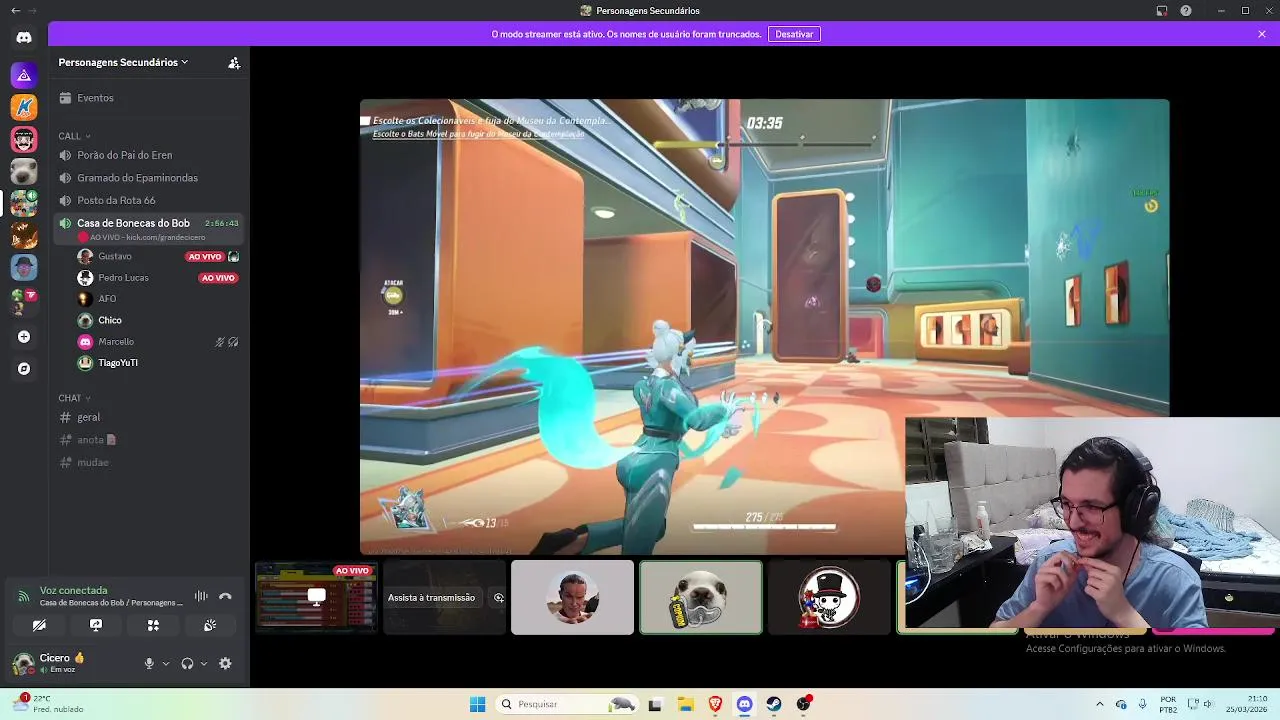
Task: Open the Eventos calendar entry
Action: pos(150,98)
